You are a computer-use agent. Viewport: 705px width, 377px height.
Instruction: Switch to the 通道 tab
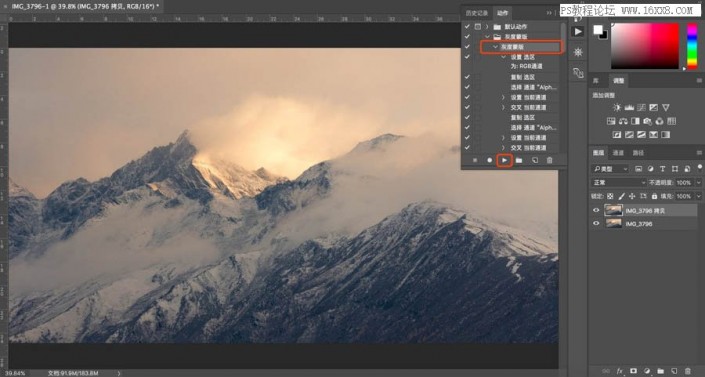(x=618, y=153)
